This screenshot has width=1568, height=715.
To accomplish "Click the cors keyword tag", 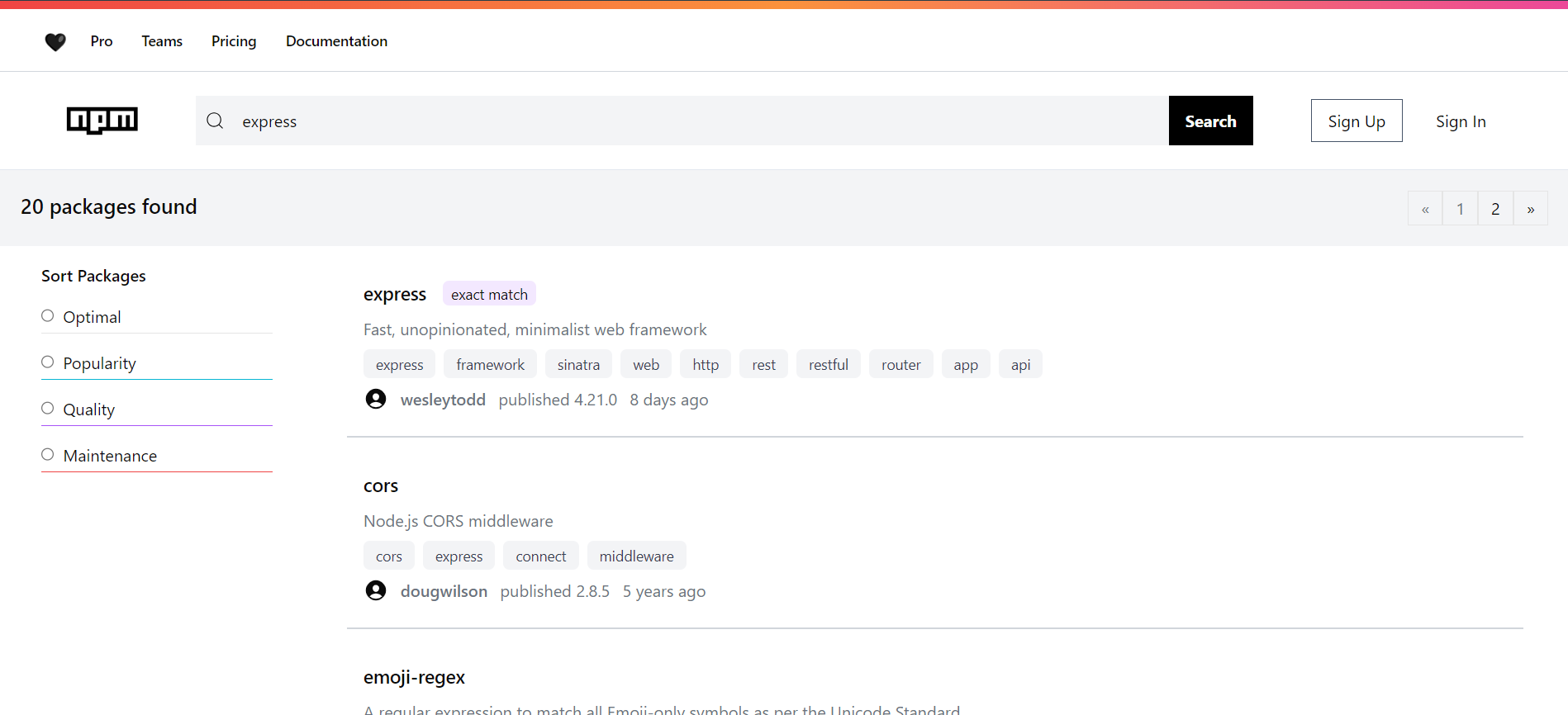I will 389,556.
